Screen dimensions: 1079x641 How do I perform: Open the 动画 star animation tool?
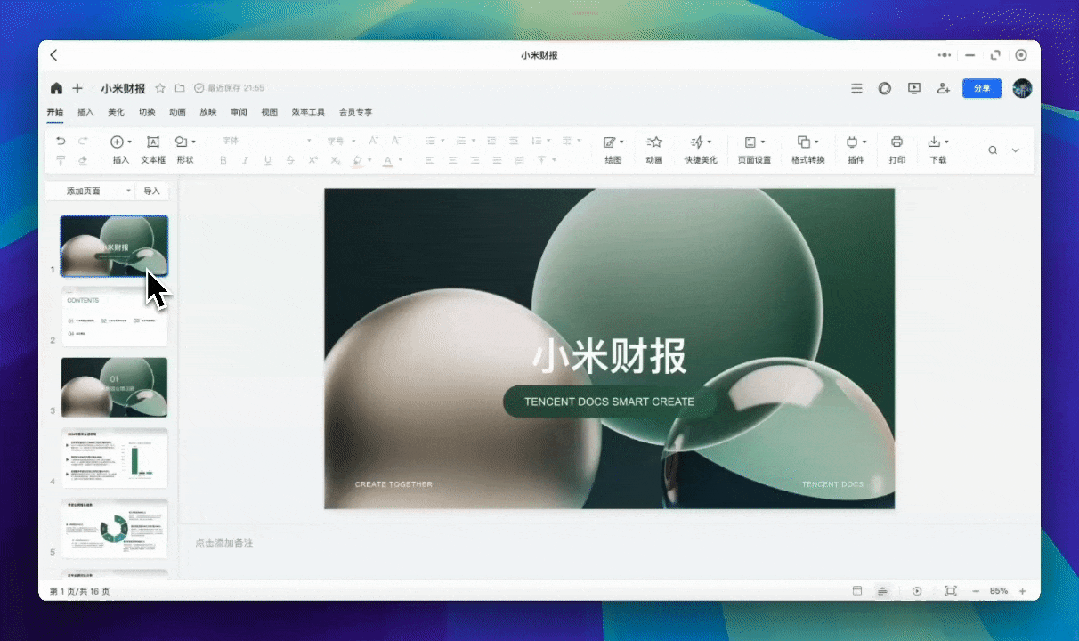pyautogui.click(x=654, y=149)
